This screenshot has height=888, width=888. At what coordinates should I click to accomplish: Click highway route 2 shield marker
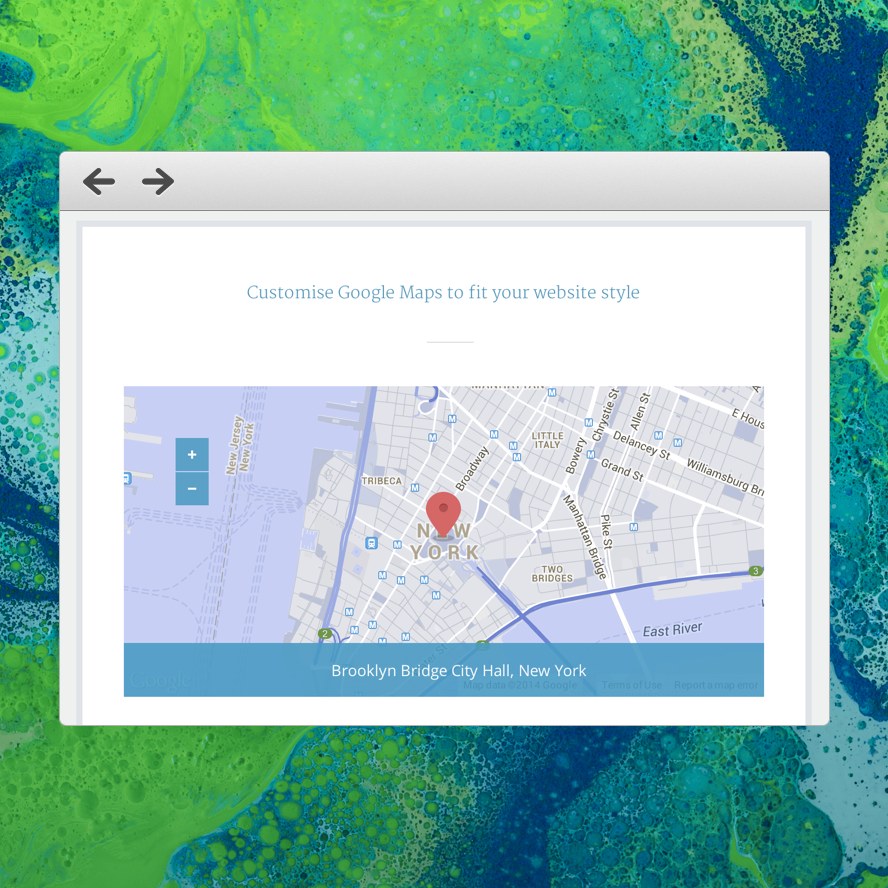click(x=325, y=633)
